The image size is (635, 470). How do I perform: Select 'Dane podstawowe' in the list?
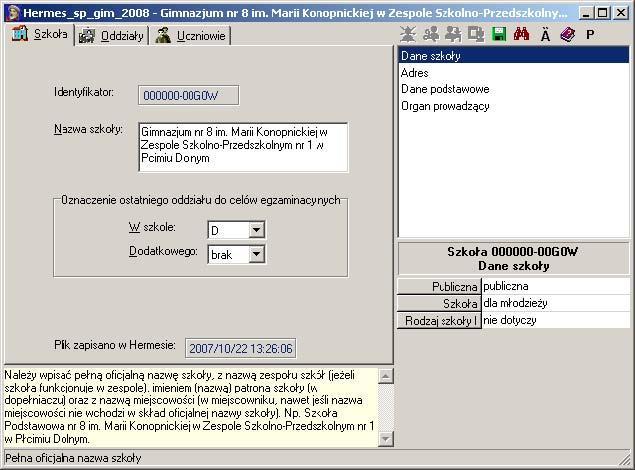click(514, 89)
